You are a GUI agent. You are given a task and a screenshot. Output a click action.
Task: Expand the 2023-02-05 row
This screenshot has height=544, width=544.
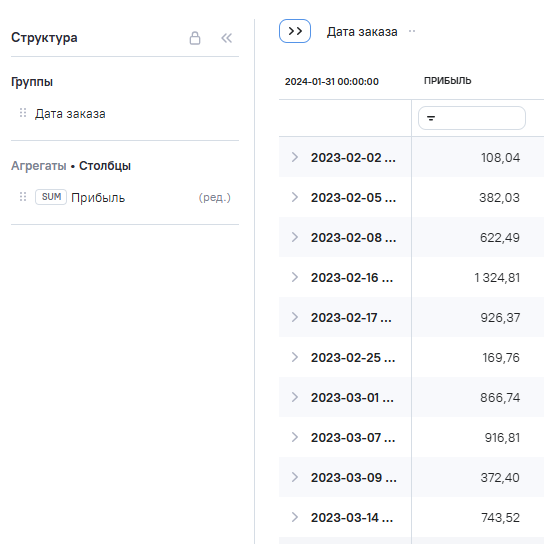pyautogui.click(x=295, y=197)
